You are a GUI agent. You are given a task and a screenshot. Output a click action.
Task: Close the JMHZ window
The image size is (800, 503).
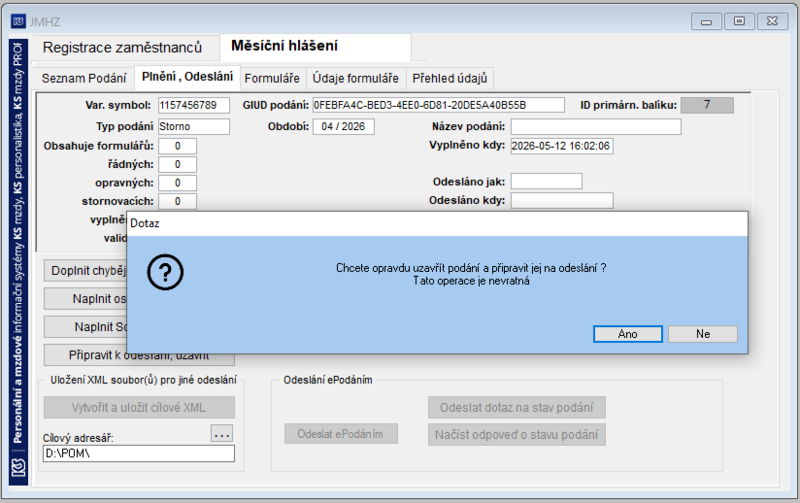[772, 21]
